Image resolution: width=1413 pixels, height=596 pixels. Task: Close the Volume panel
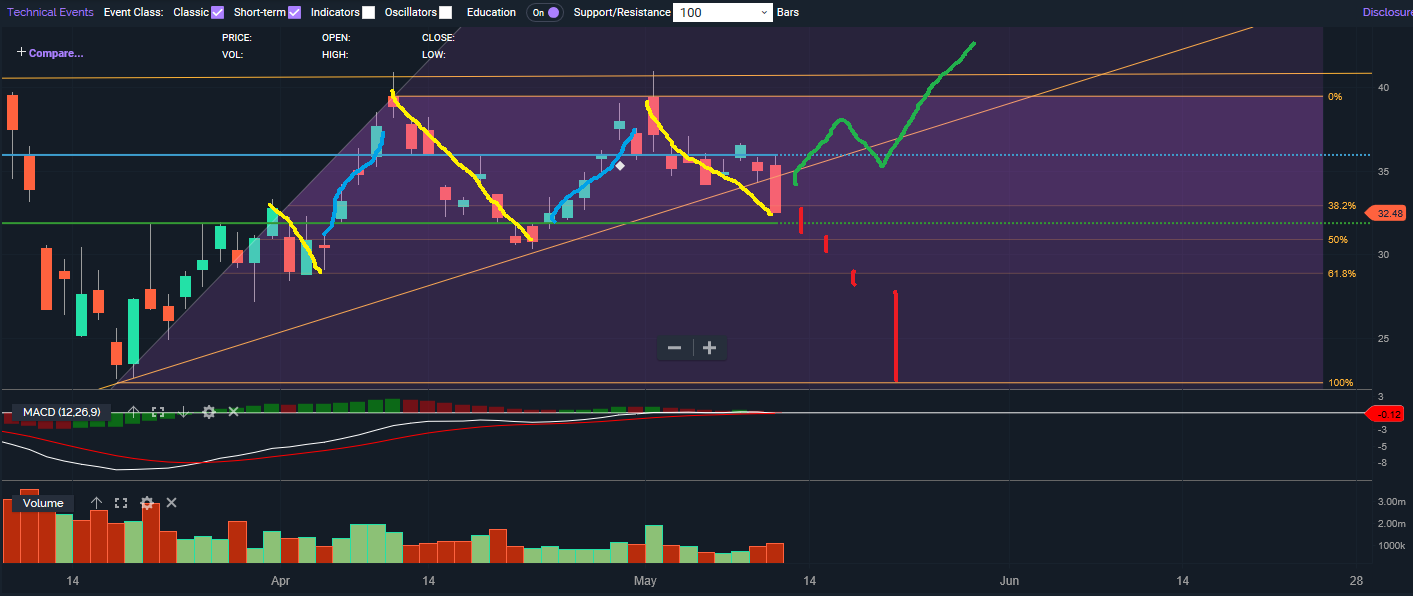pos(171,503)
